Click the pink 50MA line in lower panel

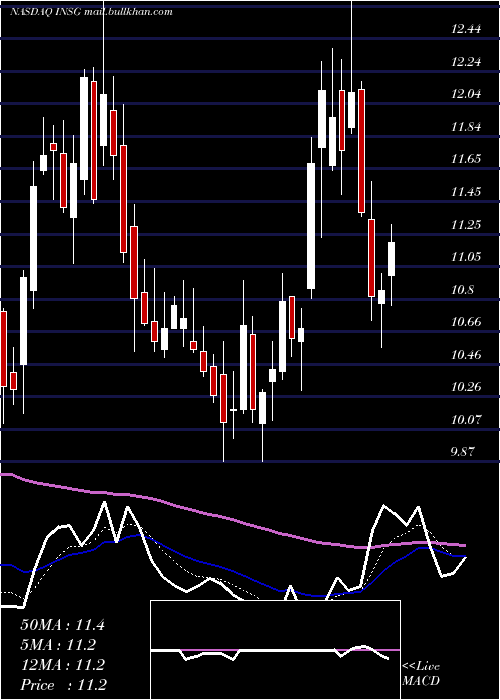[x=232, y=519]
